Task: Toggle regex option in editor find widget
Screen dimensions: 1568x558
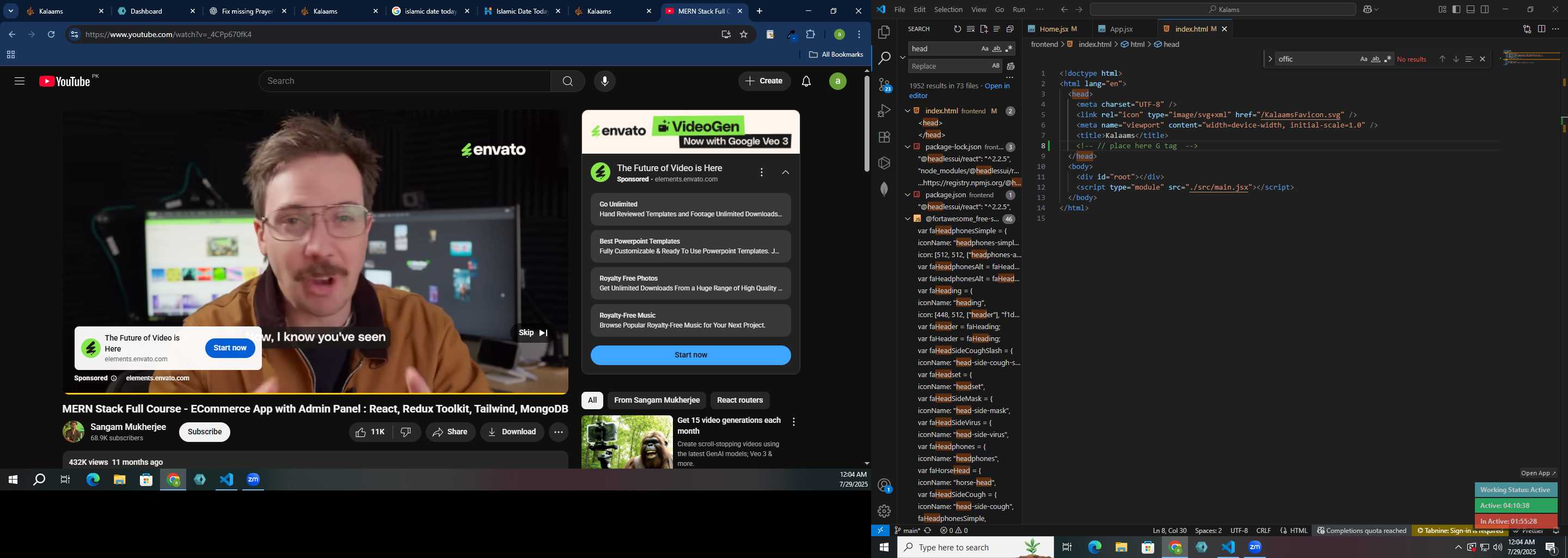Action: coord(1388,59)
